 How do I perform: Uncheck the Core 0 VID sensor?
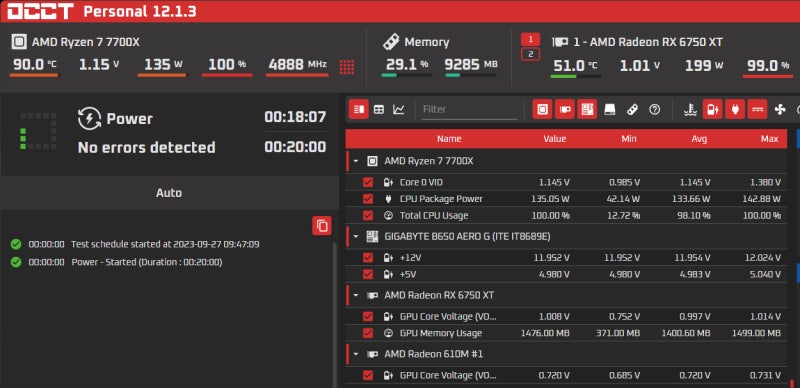(x=368, y=182)
